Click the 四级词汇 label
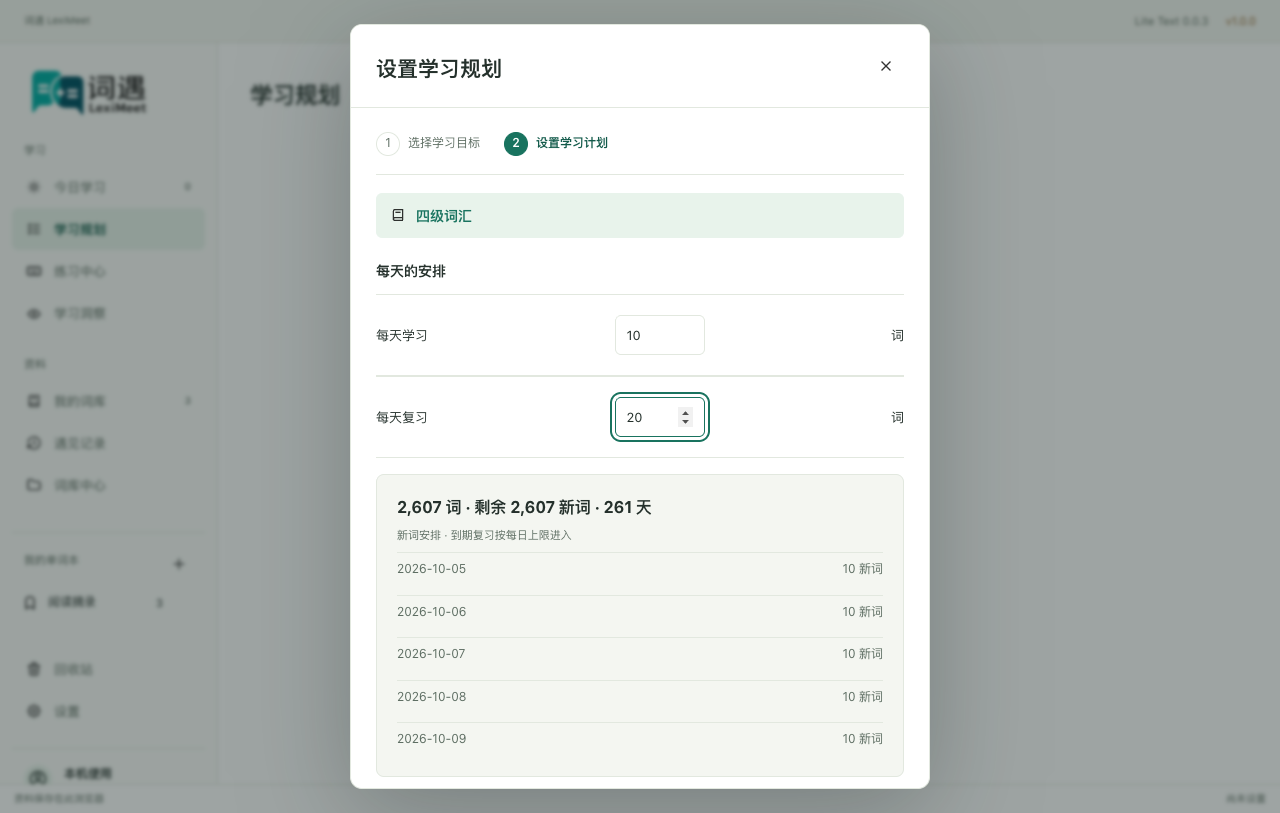This screenshot has height=813, width=1280. 444,216
